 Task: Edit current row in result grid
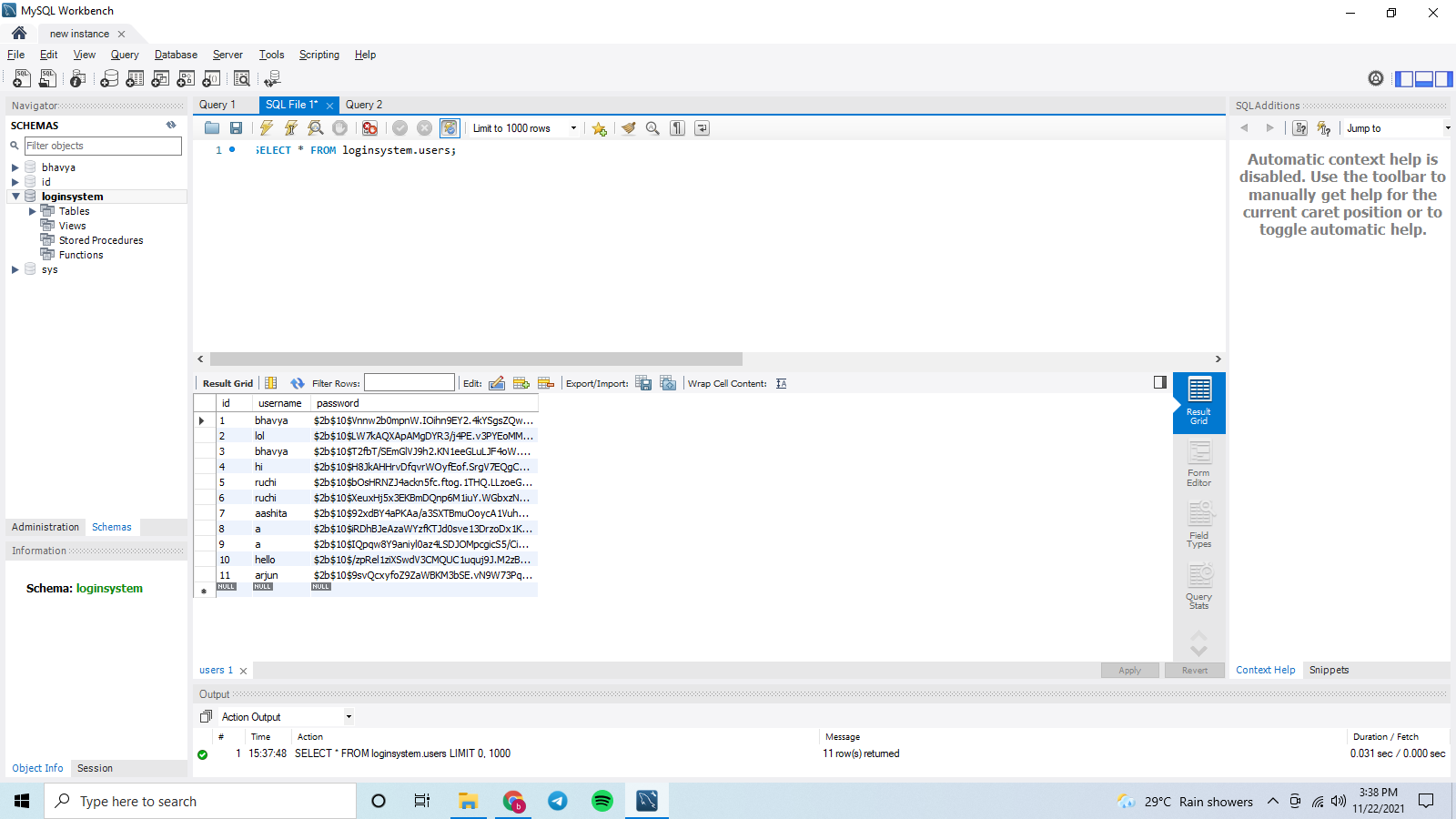coord(497,383)
